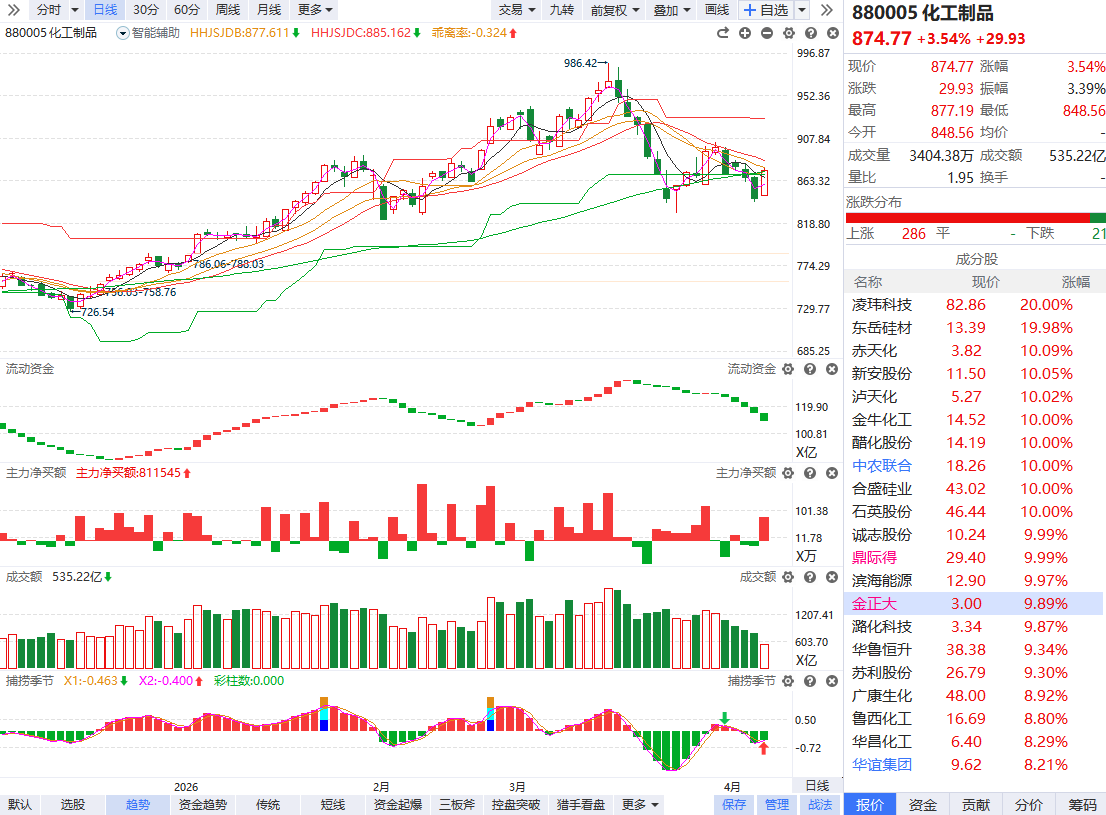Open 筹码 tab in right panel
This screenshot has height=815, width=1106.
[1081, 805]
